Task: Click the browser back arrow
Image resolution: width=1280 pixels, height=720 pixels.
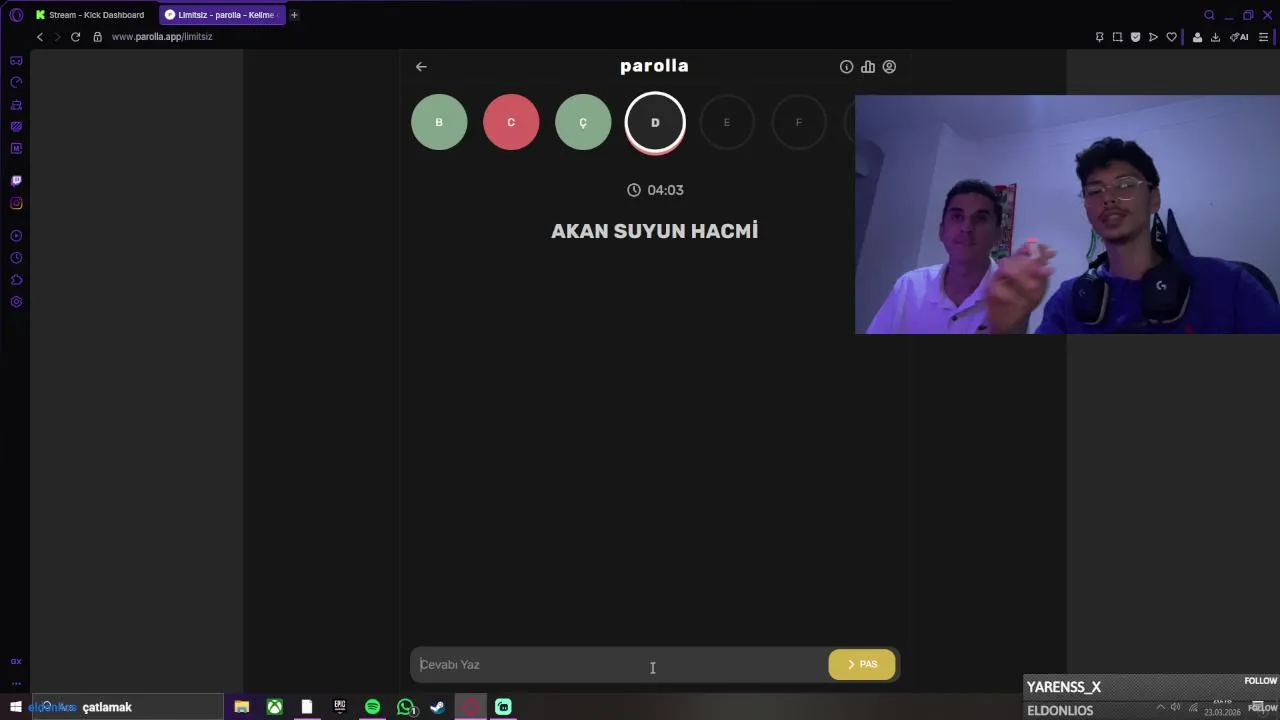Action: click(x=40, y=37)
